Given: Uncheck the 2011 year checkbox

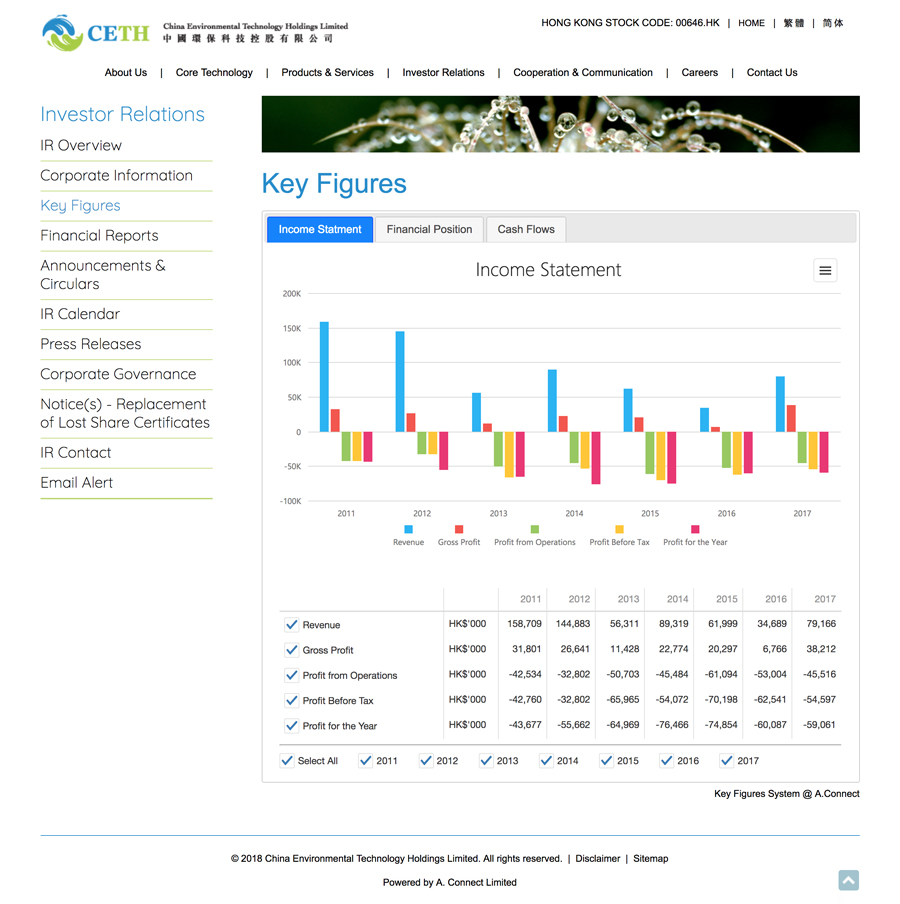Looking at the screenshot, I should click(x=366, y=760).
